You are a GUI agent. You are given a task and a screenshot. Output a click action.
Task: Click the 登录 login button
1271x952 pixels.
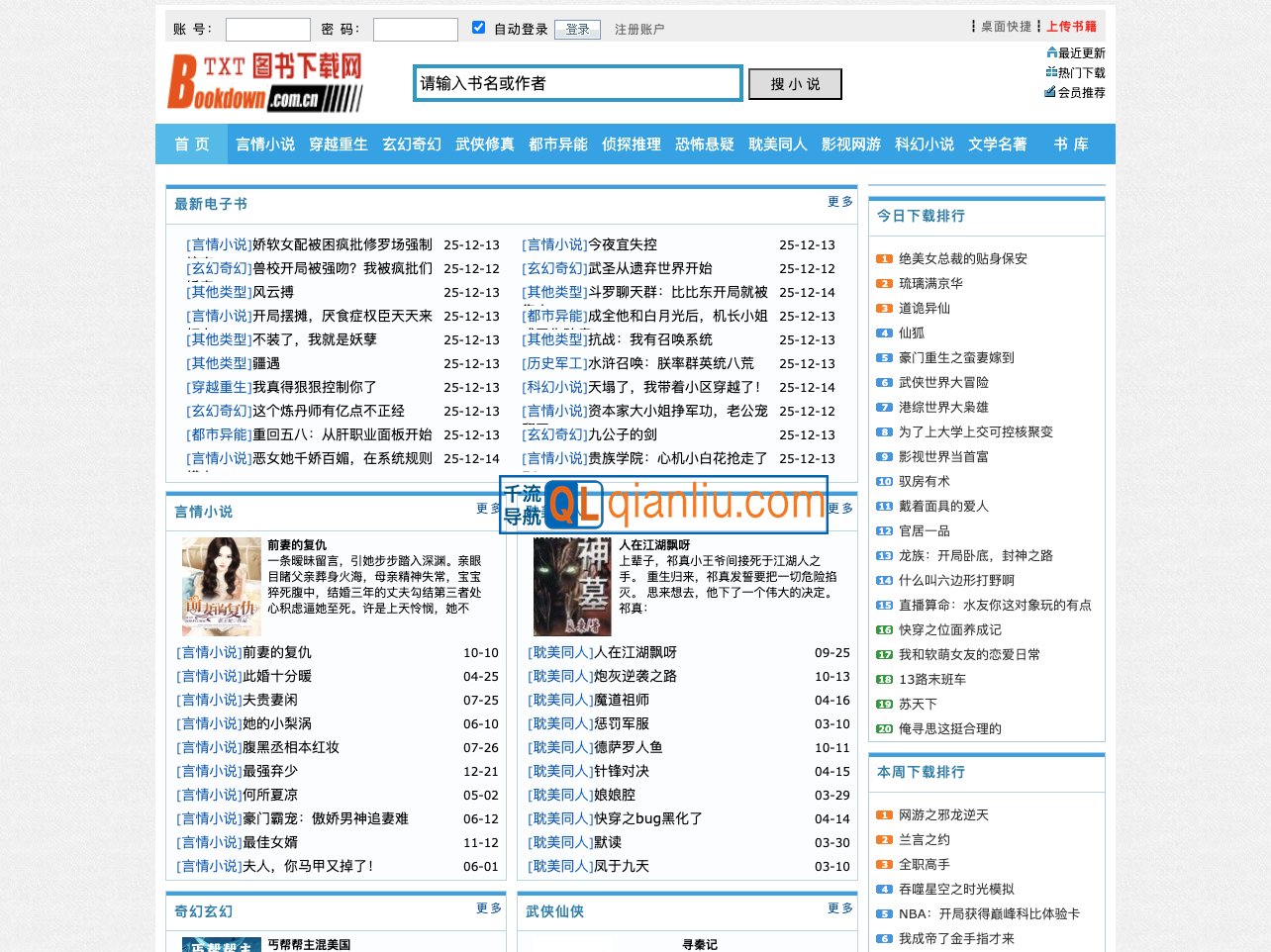[x=577, y=29]
